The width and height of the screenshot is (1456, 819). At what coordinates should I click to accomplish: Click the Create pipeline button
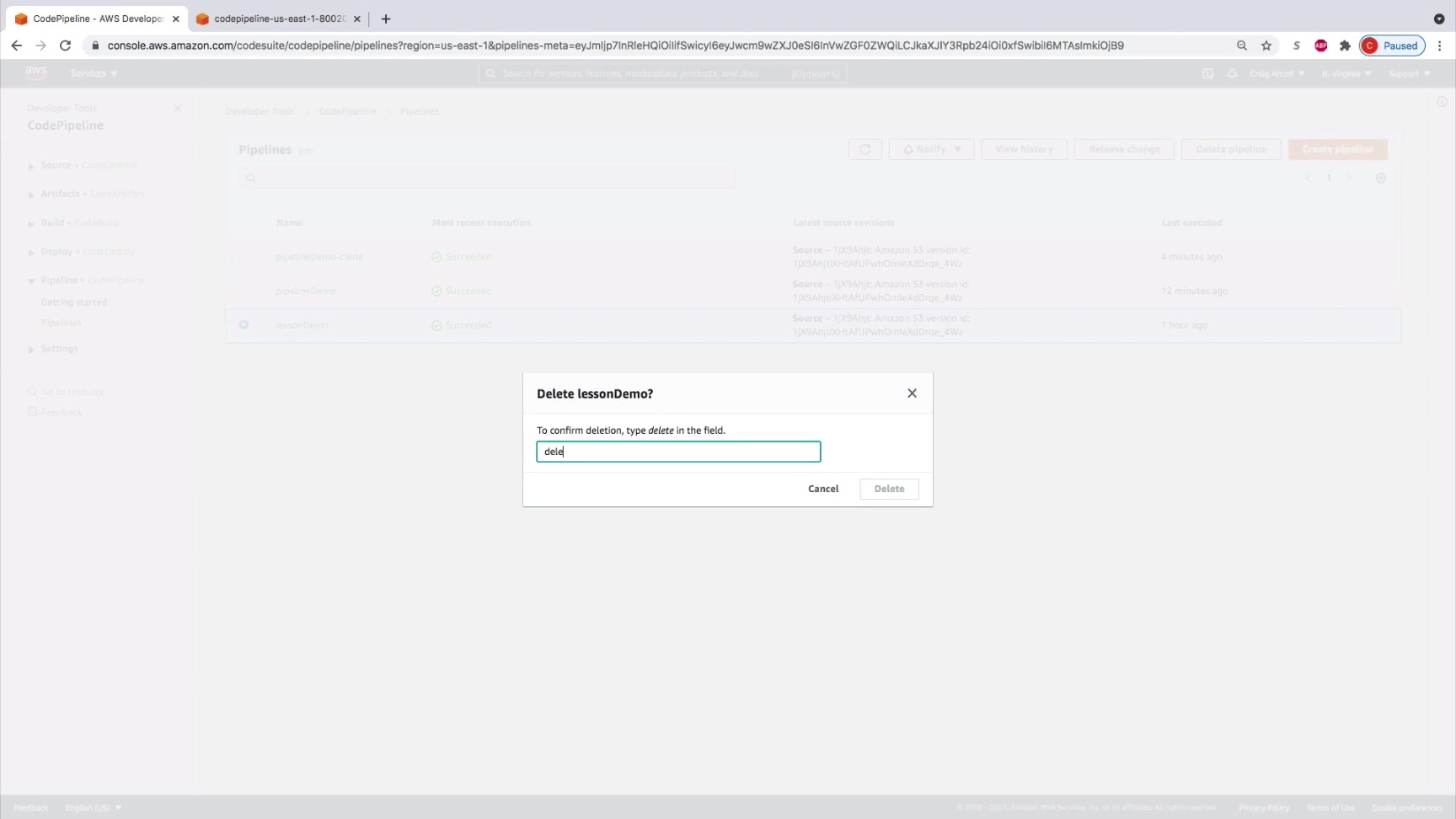pos(1338,149)
